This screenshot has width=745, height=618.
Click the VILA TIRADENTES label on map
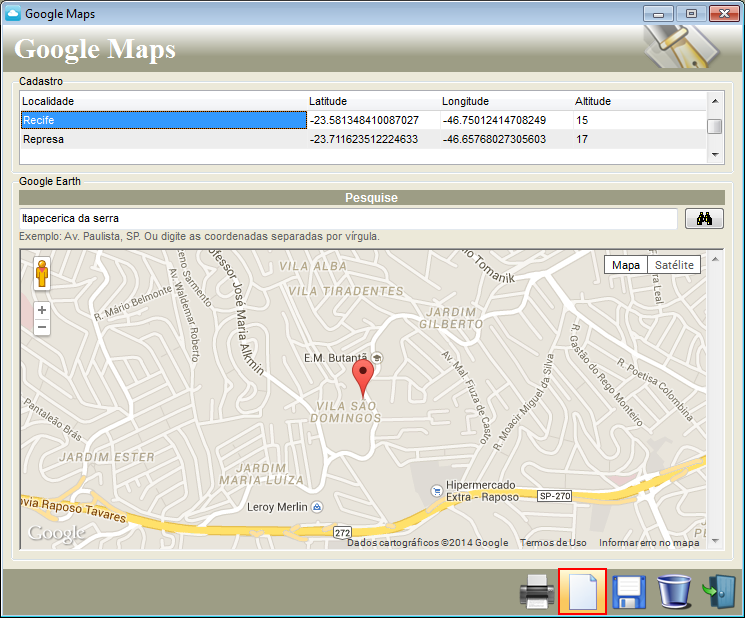click(x=346, y=291)
